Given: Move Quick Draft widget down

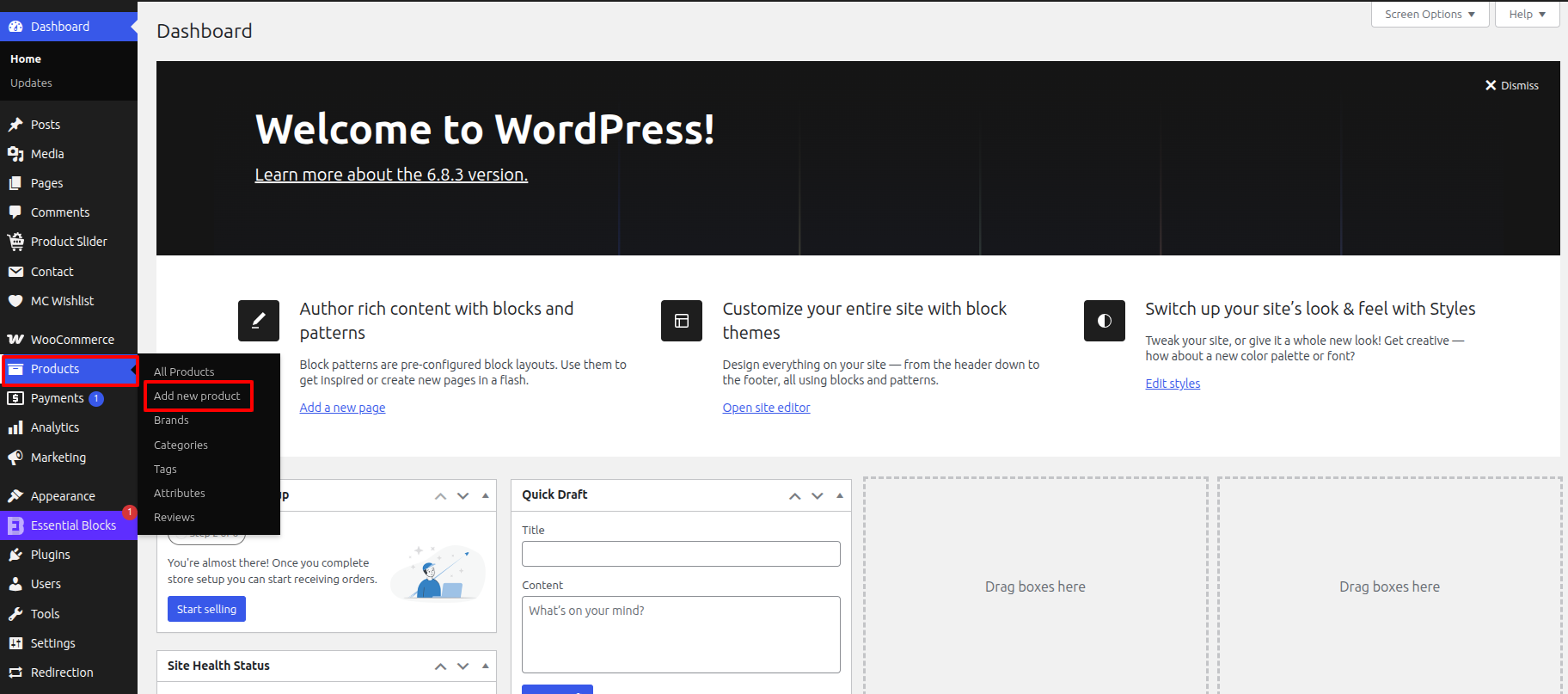Looking at the screenshot, I should tap(818, 495).
